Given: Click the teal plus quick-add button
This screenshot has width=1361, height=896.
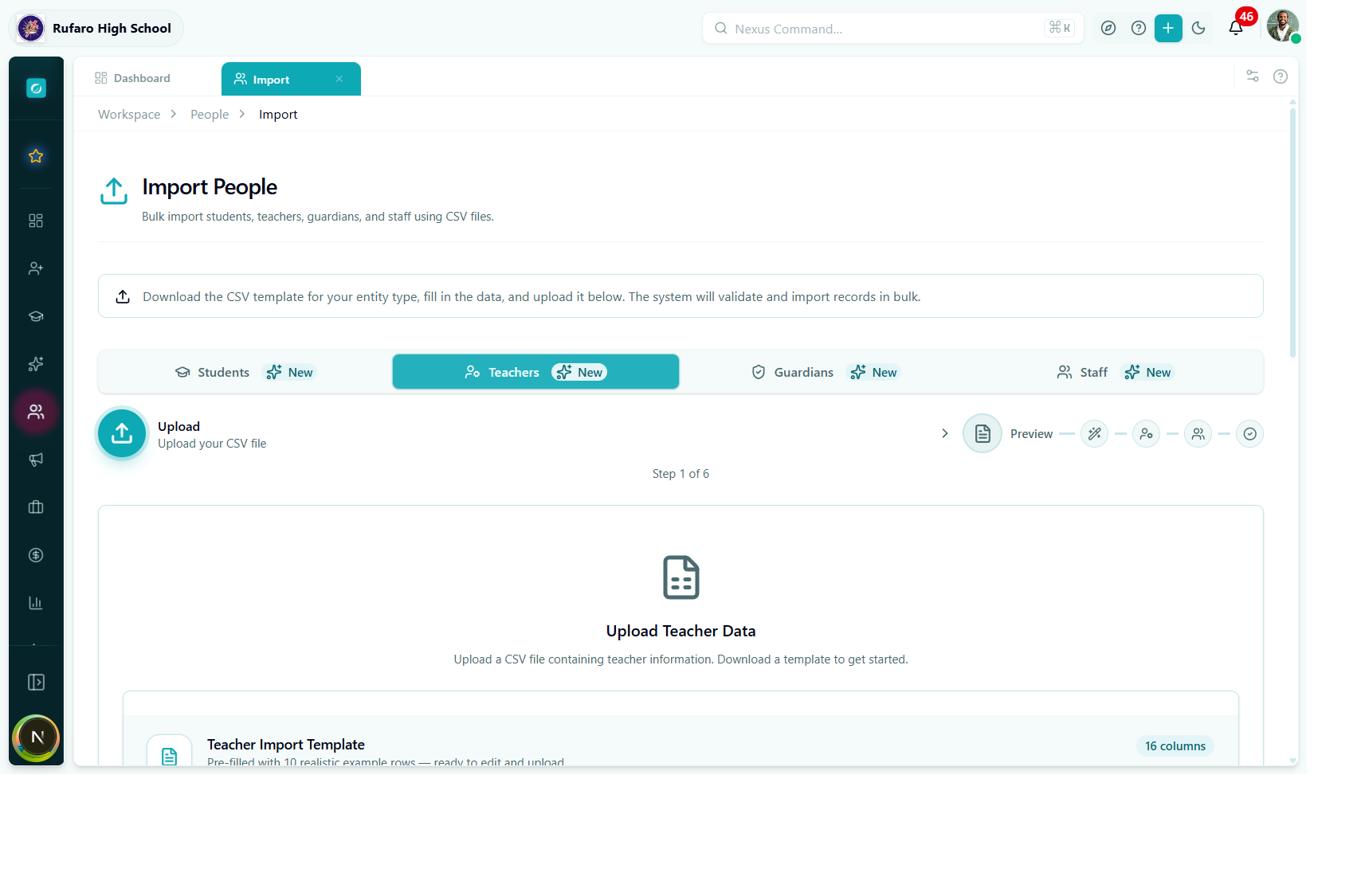Looking at the screenshot, I should click(1168, 29).
